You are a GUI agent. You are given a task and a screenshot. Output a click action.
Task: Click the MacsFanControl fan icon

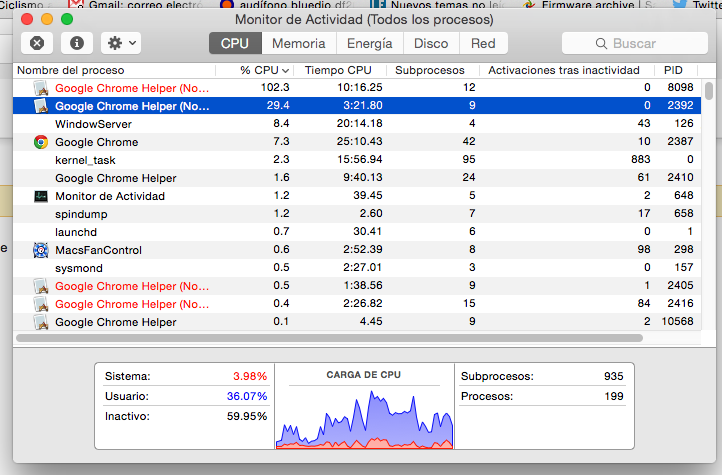pos(41,250)
